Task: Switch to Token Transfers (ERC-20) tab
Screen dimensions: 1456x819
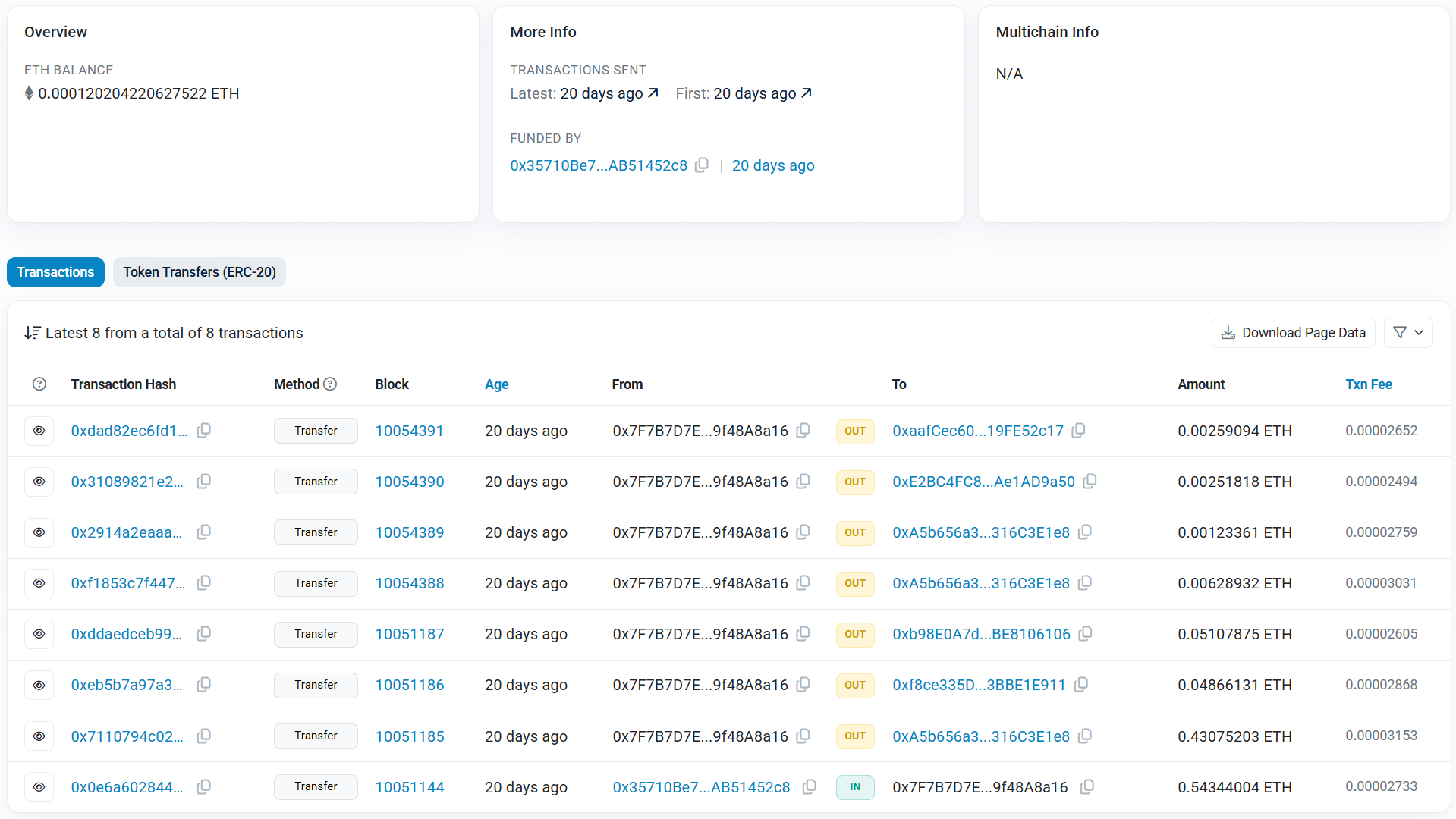Action: click(x=200, y=272)
